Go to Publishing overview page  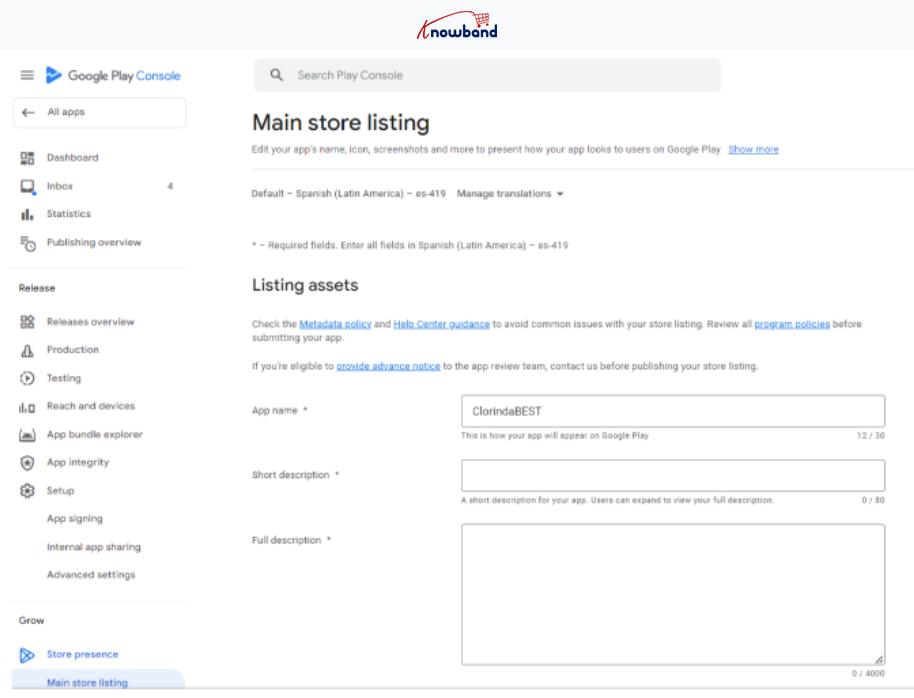tap(94, 243)
